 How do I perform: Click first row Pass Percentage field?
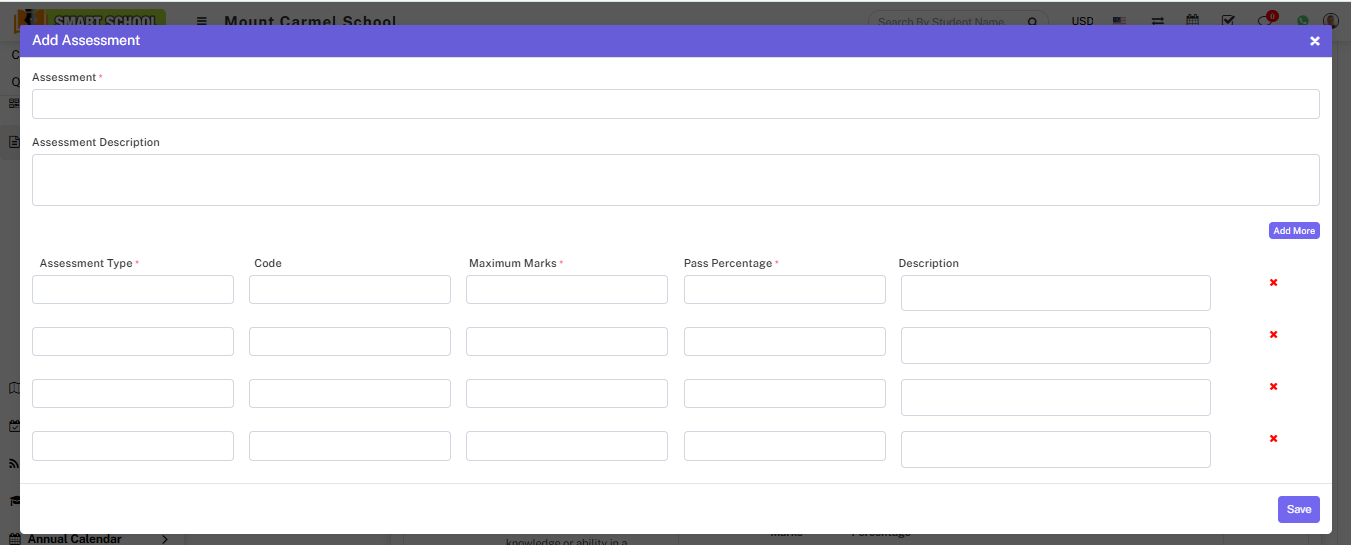(784, 290)
